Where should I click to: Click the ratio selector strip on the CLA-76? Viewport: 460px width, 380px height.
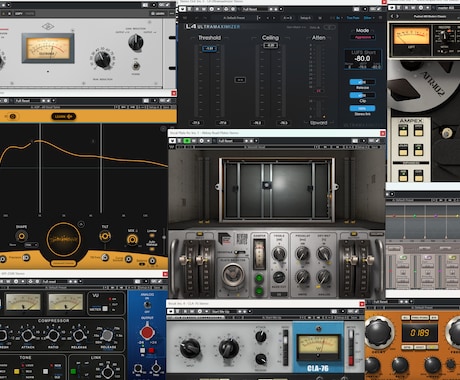(x=285, y=347)
